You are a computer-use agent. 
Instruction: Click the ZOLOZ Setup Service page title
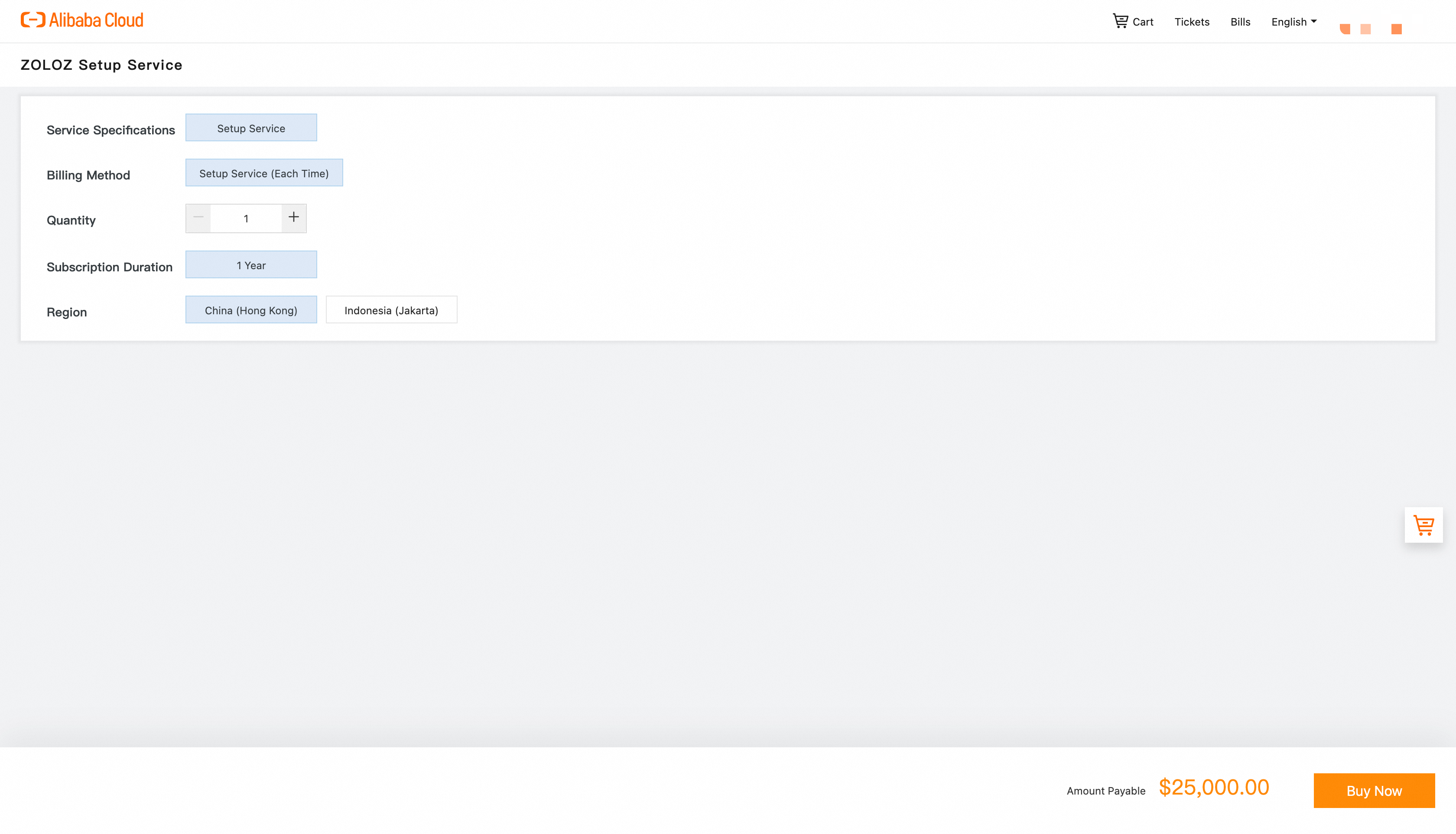coord(101,65)
